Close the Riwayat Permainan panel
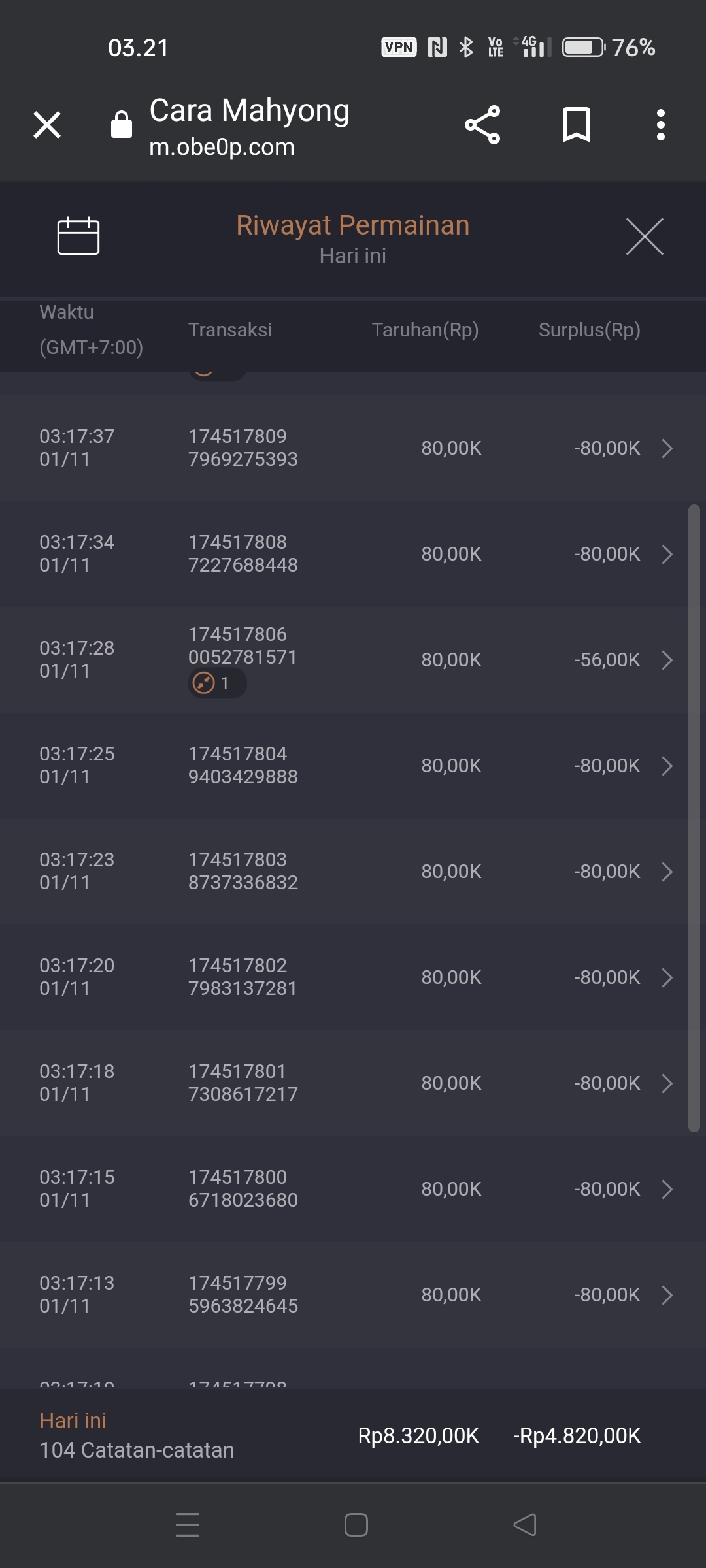Screen dimensions: 706x1568 coord(645,237)
